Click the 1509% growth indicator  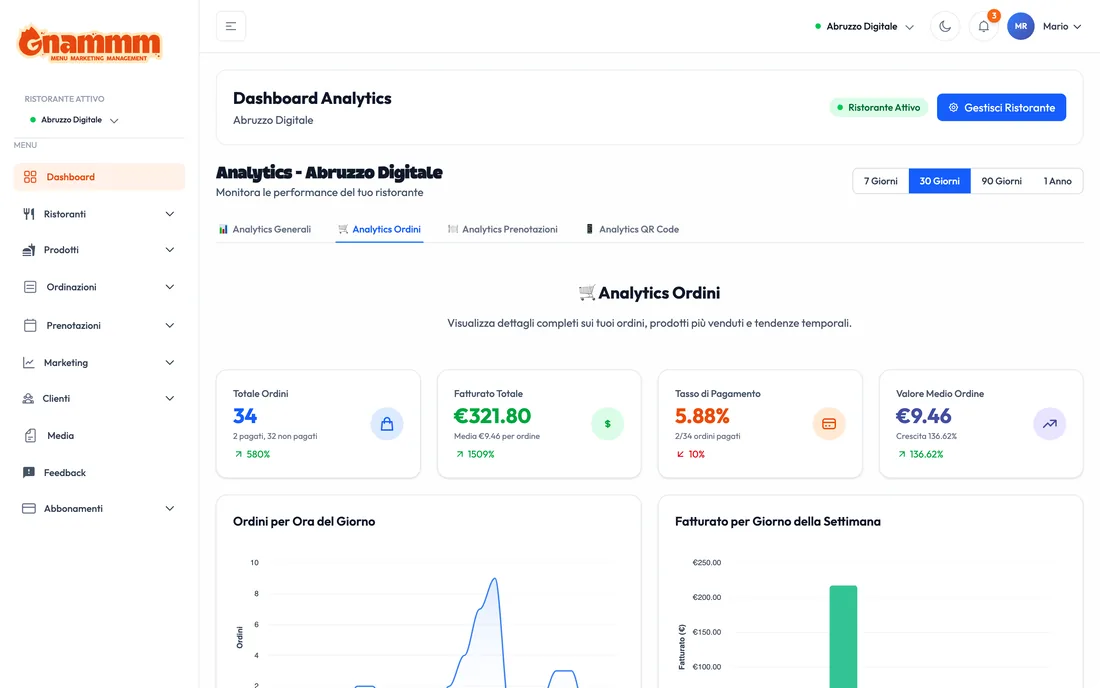tap(474, 454)
